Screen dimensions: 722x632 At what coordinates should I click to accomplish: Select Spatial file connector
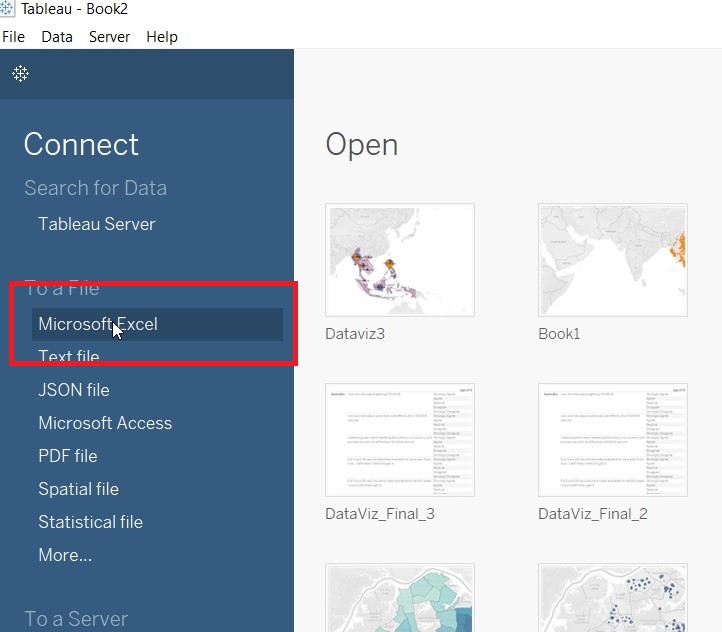point(78,489)
